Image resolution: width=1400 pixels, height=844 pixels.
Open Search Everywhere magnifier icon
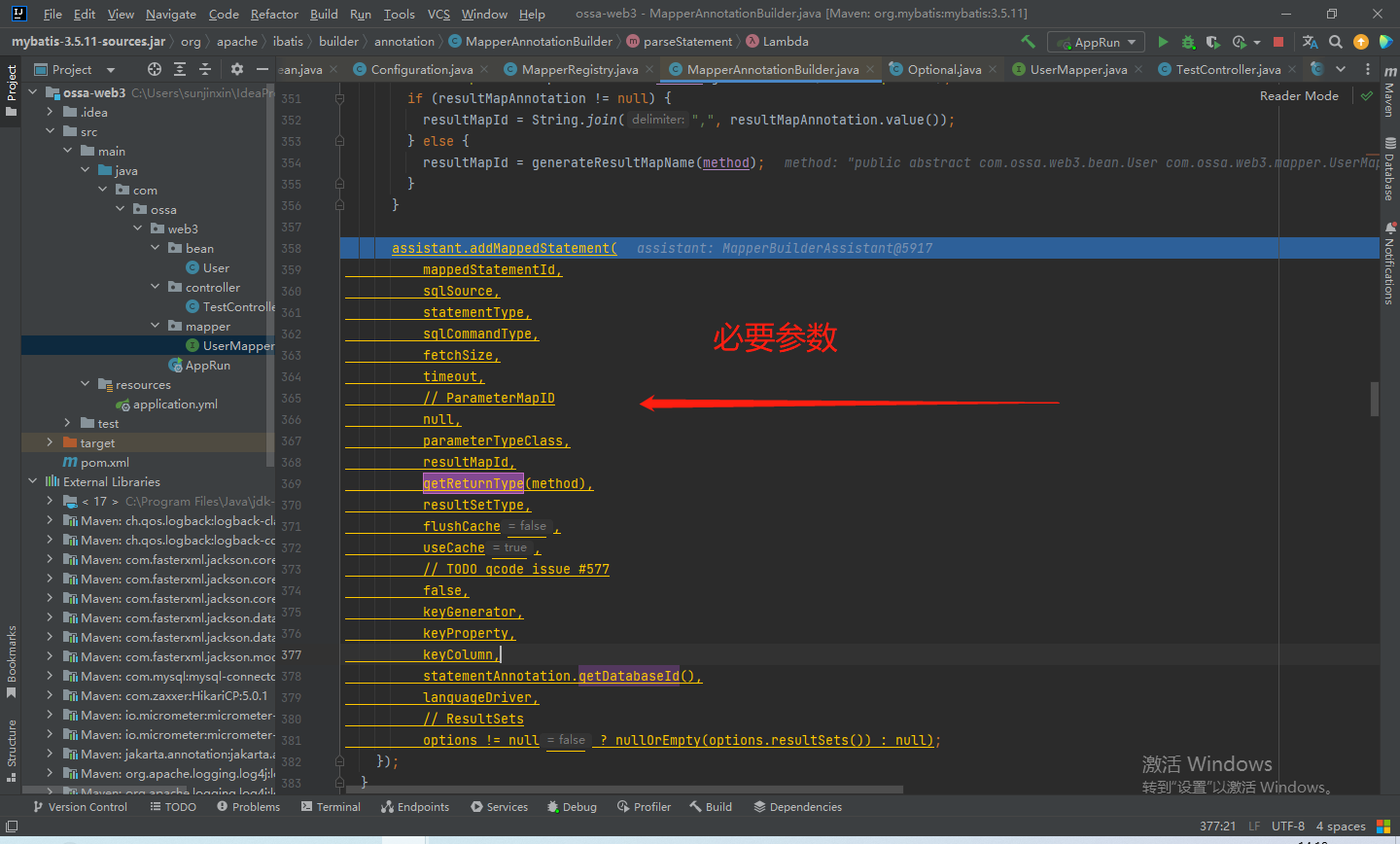click(1336, 42)
